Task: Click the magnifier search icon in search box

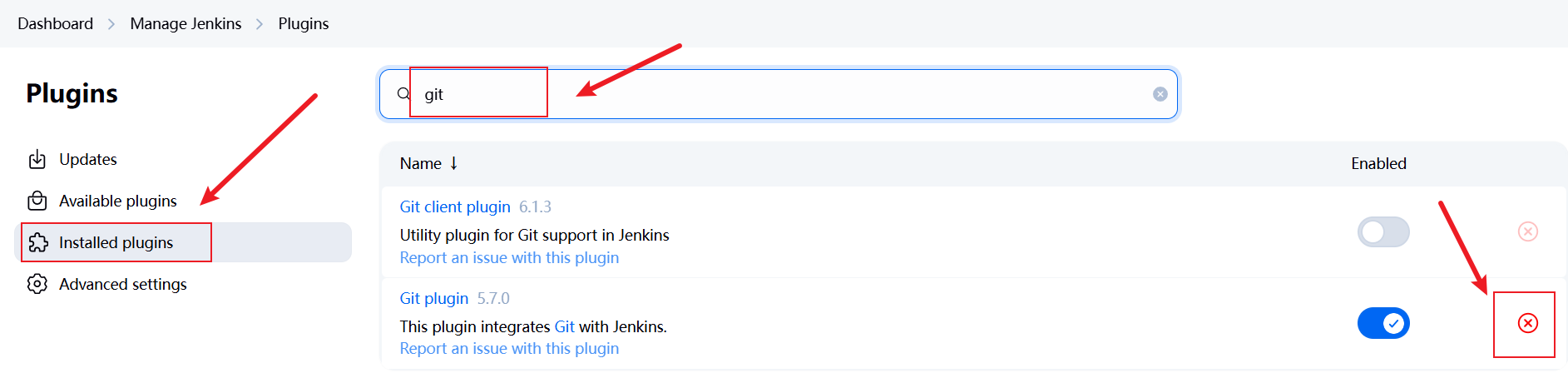Action: click(x=403, y=94)
